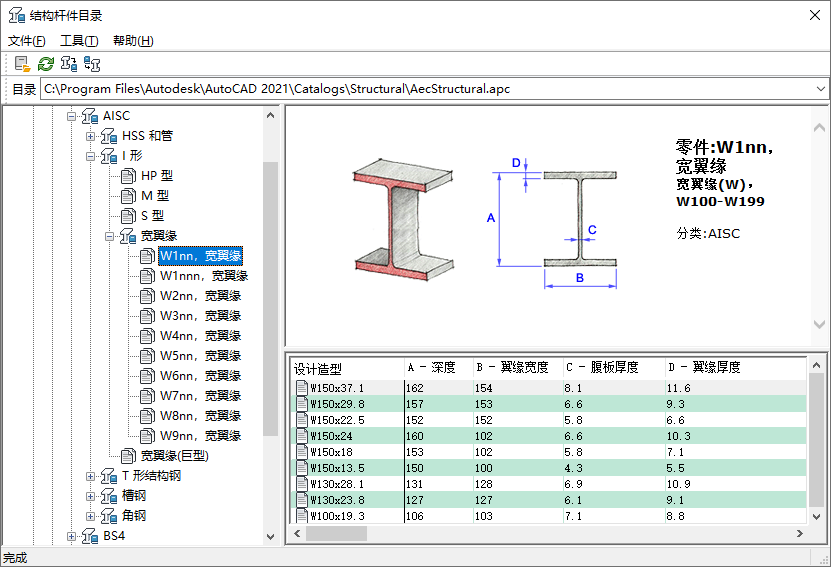Click the third structural member toolbar icon
Image resolution: width=831 pixels, height=567 pixels.
click(x=68, y=64)
